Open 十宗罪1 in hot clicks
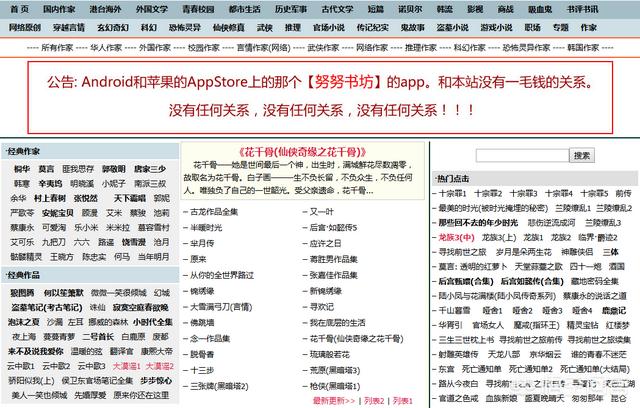Screen dimensions: 640x408 [453, 193]
